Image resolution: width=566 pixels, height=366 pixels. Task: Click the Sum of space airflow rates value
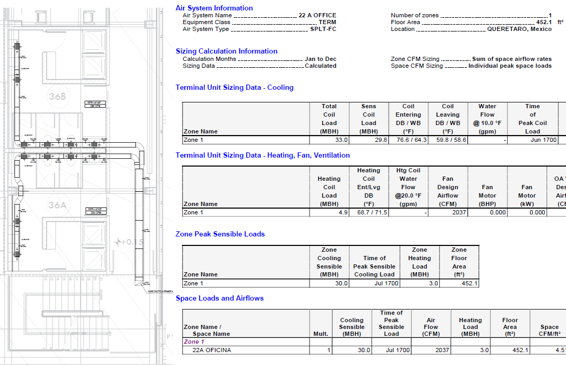[511, 59]
